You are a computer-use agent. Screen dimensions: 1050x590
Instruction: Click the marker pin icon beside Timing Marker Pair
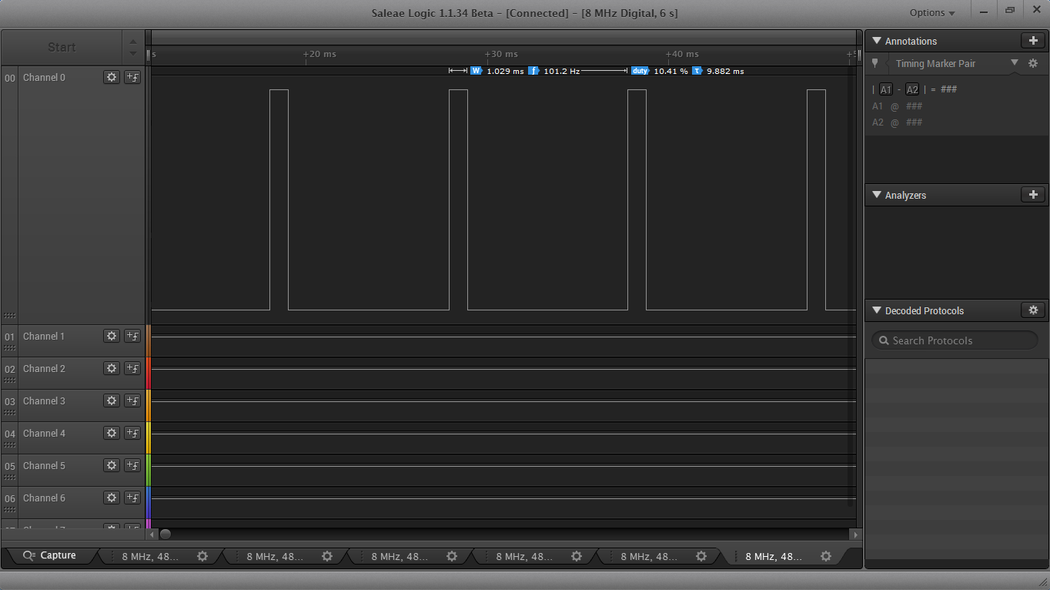(875, 63)
